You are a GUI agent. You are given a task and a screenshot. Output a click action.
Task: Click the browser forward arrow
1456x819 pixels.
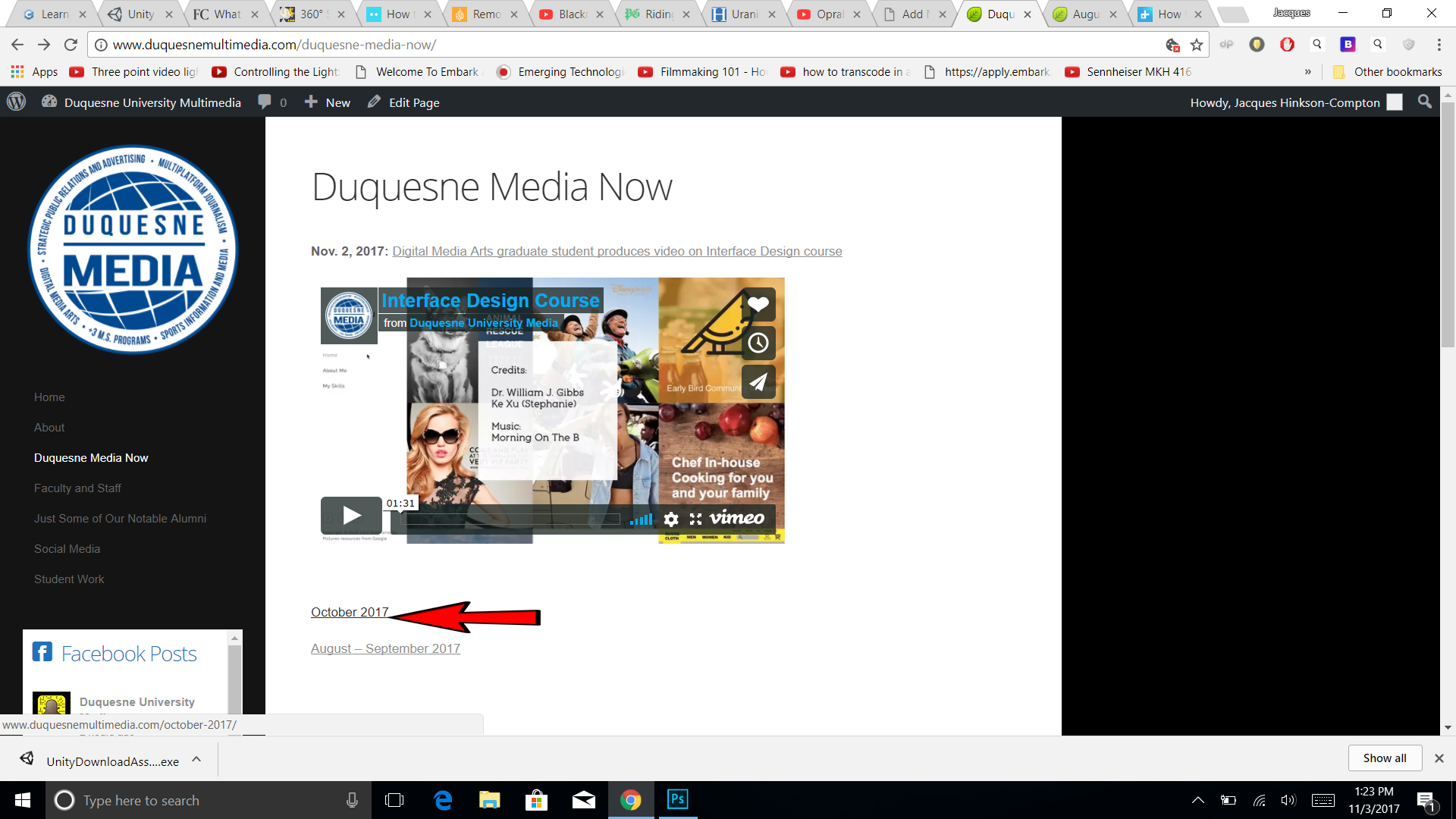pyautogui.click(x=44, y=45)
